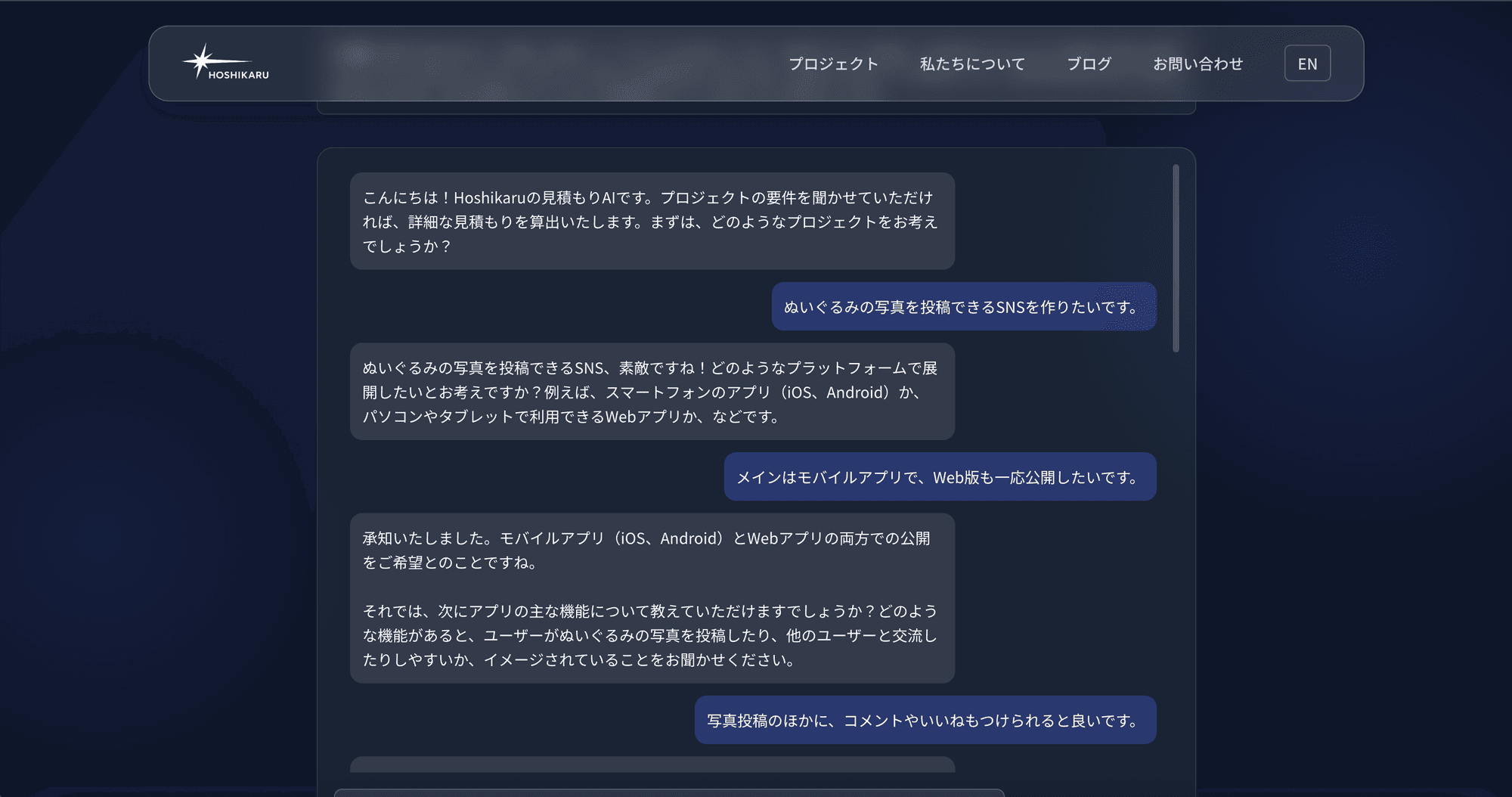Open the ブログ navigation link

pos(1089,64)
